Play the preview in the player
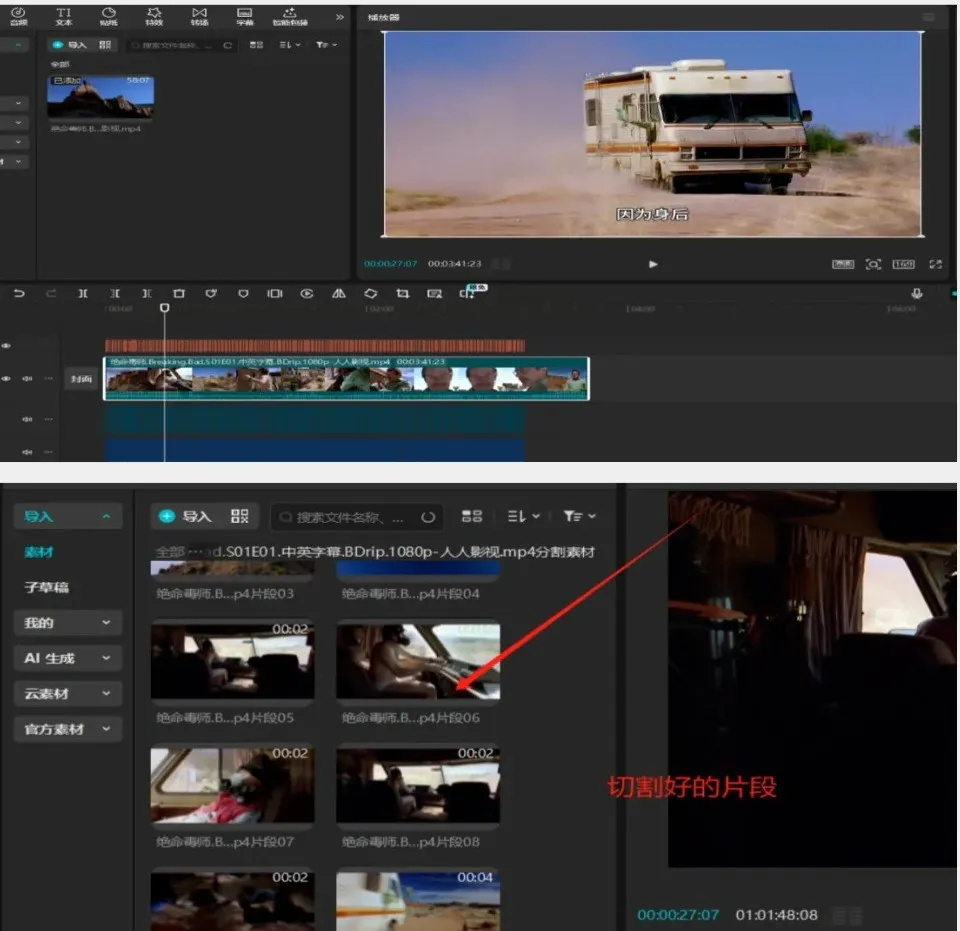Screen dimensions: 960x931 pyautogui.click(x=653, y=264)
